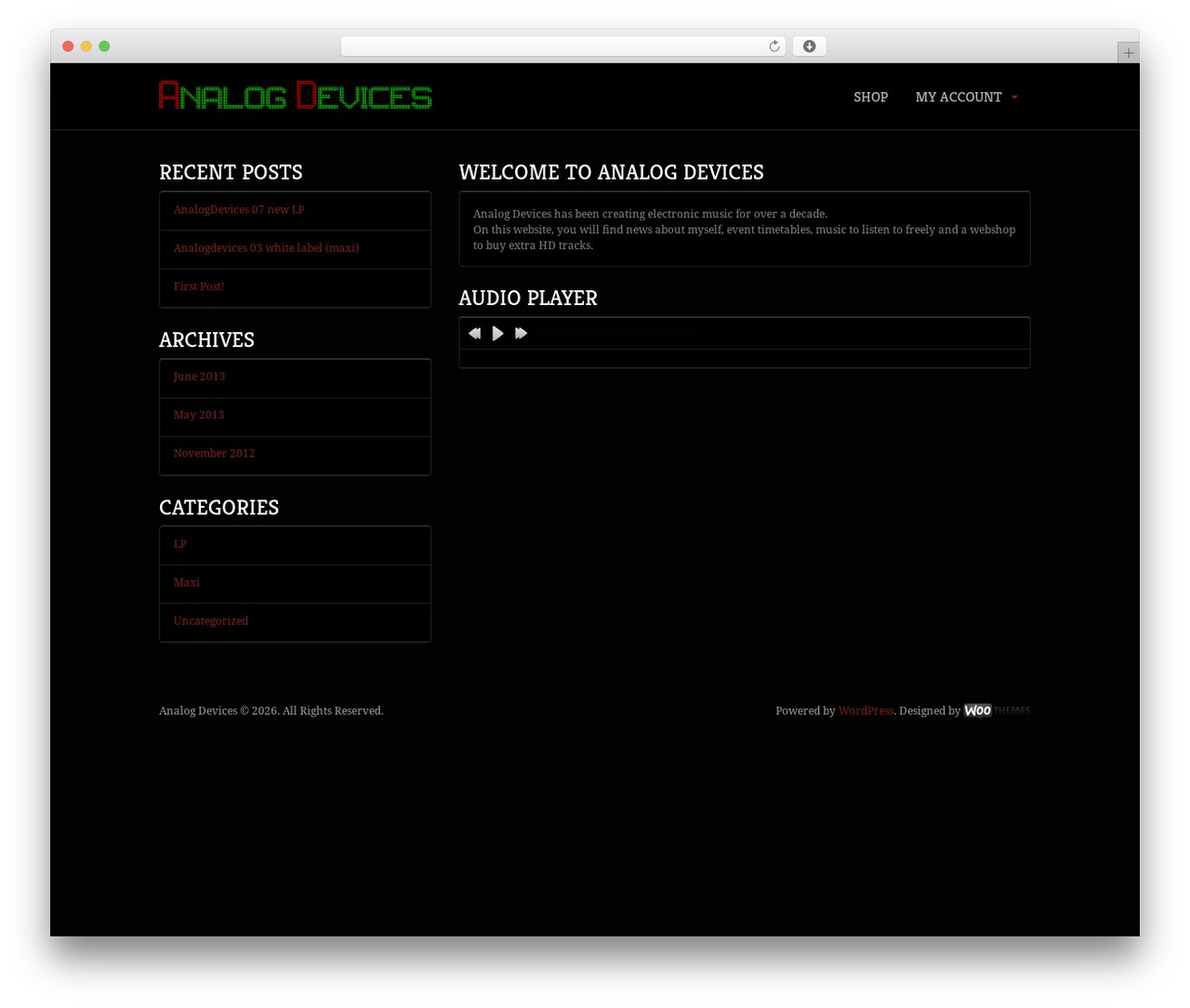Open post AnalogDevices 07 new LP

[239, 210]
